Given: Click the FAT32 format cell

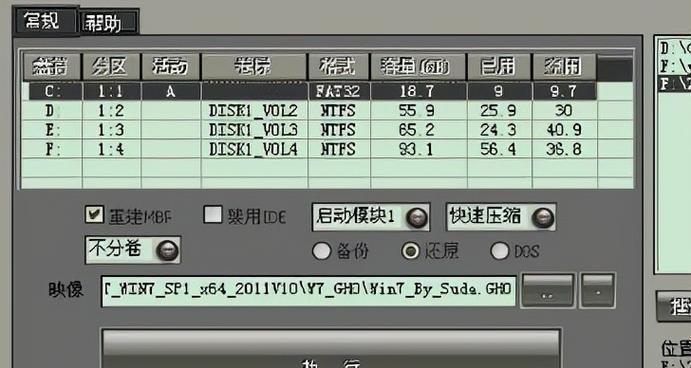Looking at the screenshot, I should [x=338, y=92].
